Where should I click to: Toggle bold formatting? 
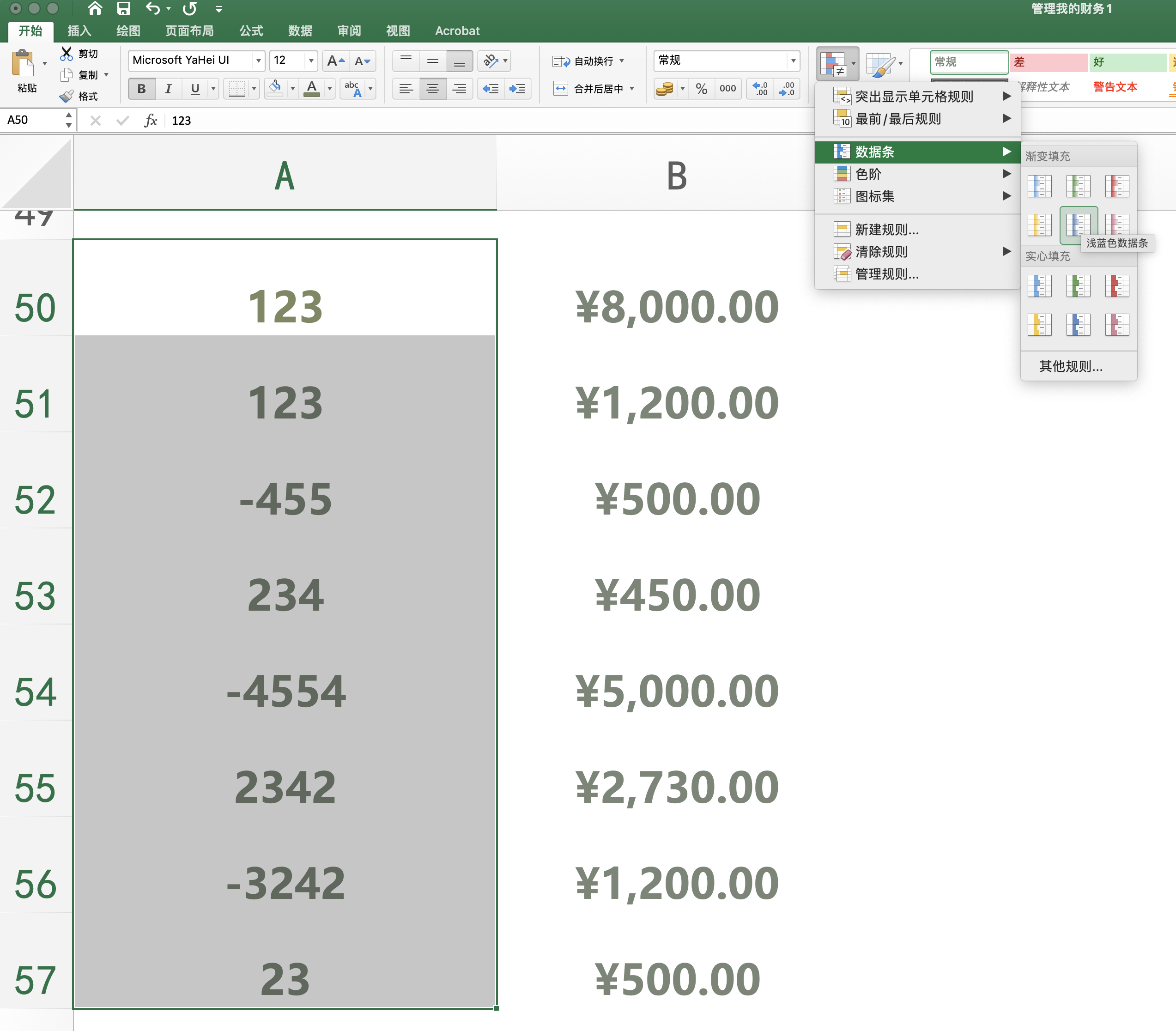coord(141,89)
